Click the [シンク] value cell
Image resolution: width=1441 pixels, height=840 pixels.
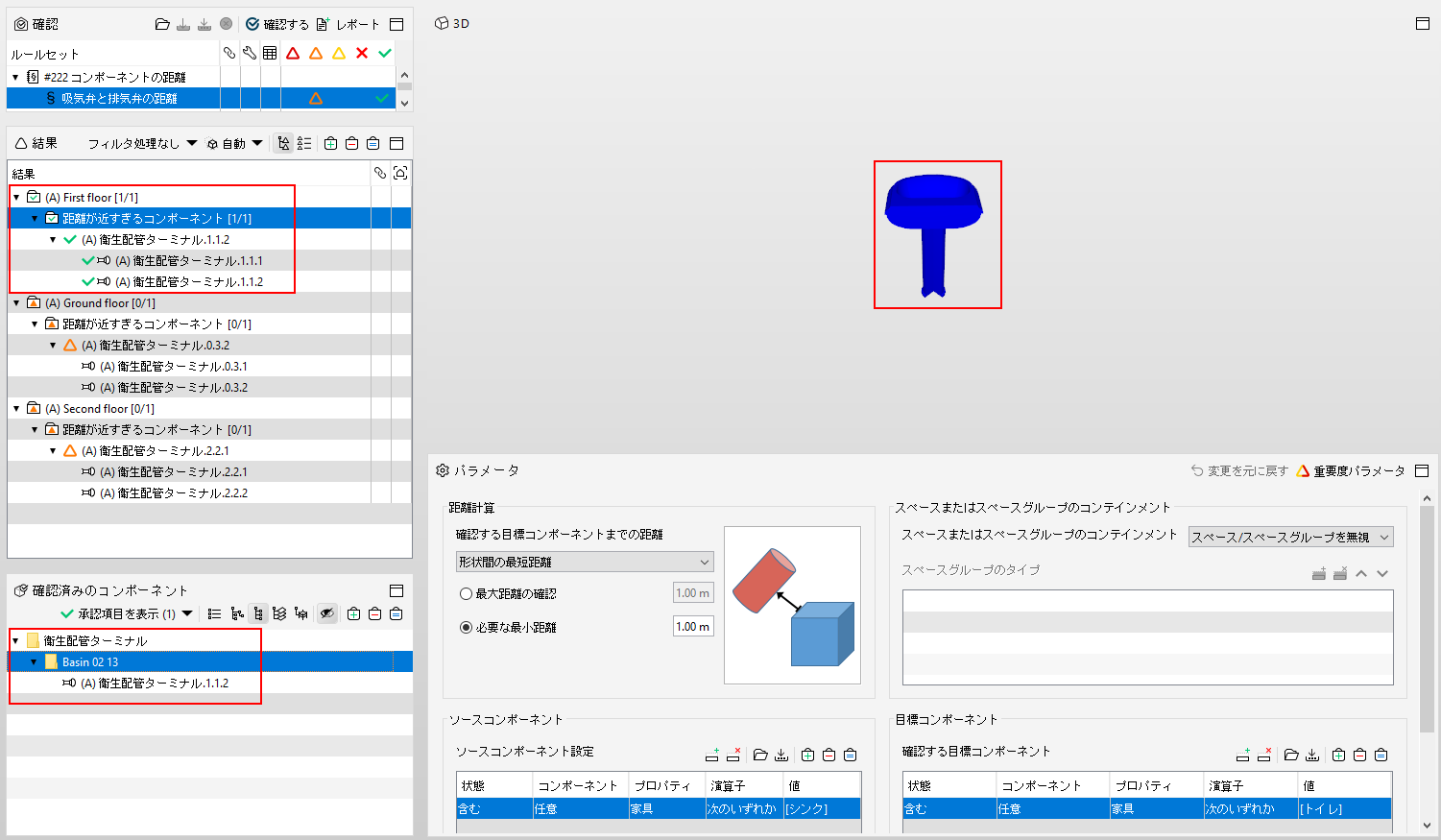pyautogui.click(x=822, y=808)
